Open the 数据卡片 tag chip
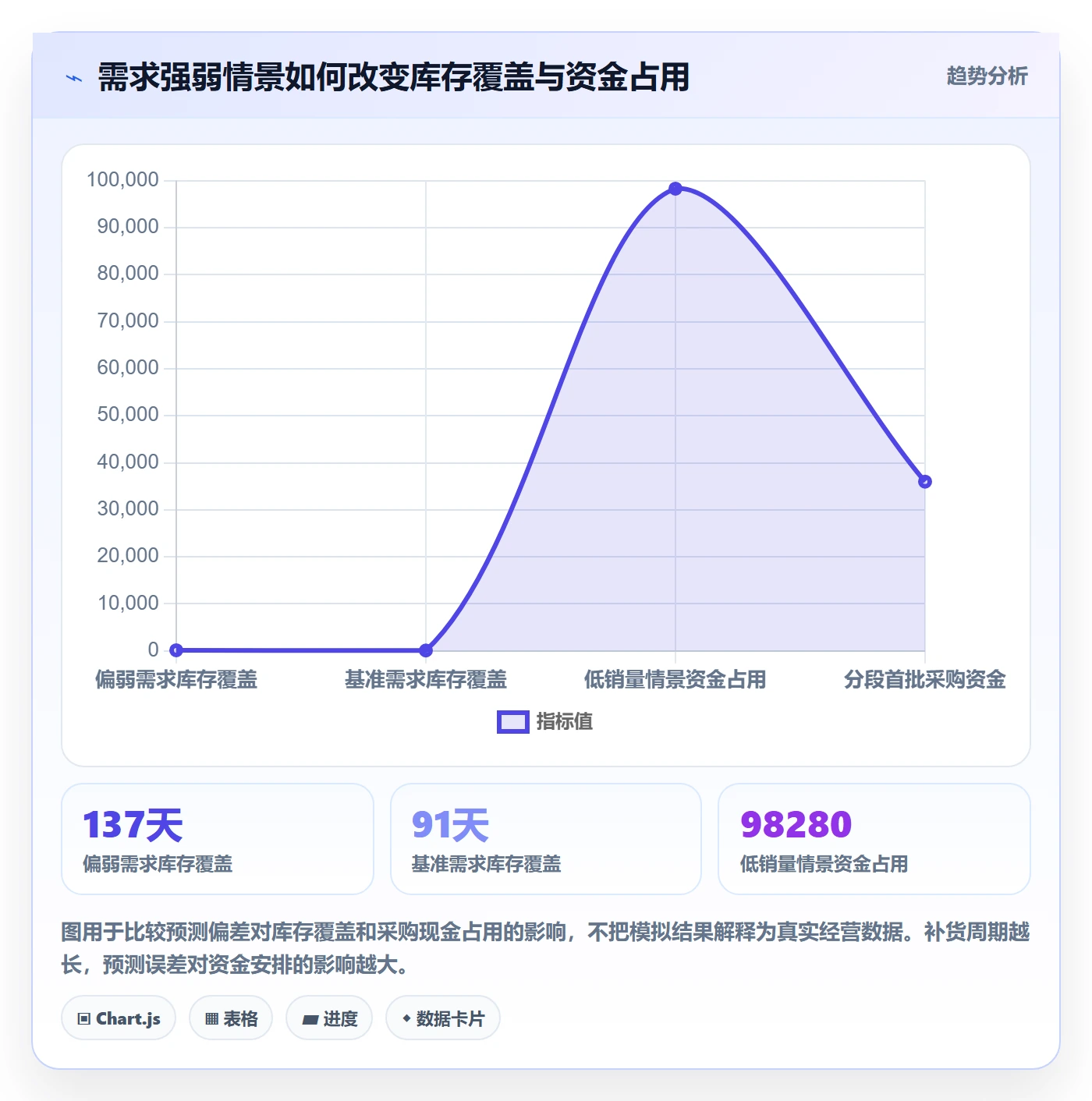 click(443, 1018)
